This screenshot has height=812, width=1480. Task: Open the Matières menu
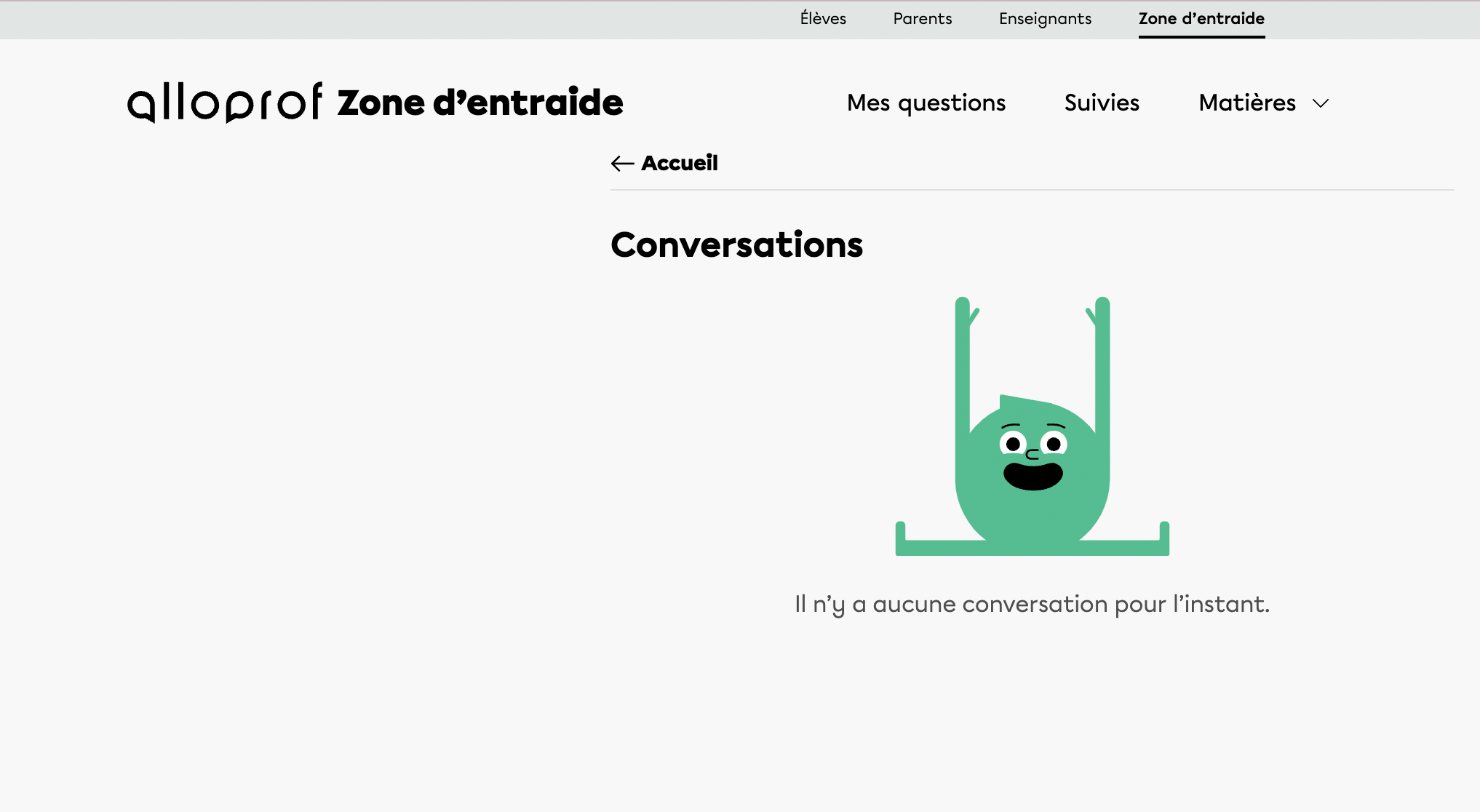coord(1247,103)
